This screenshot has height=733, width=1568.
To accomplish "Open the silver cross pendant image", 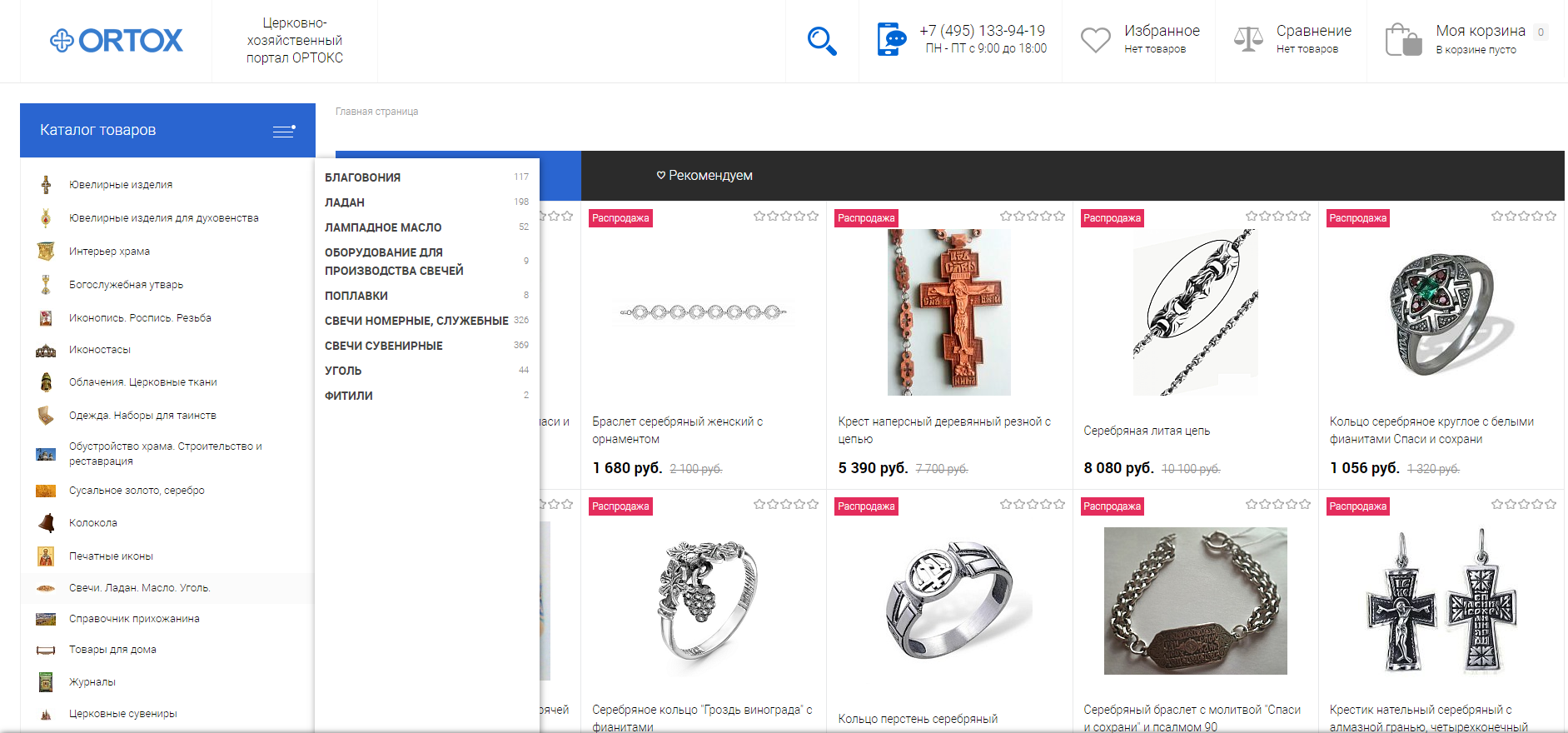I will (1441, 601).
